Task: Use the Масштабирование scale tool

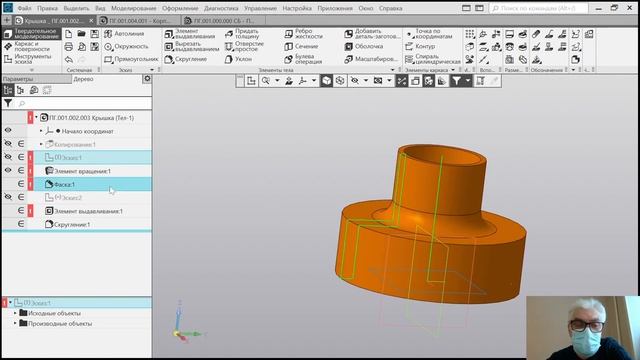Action: (x=371, y=59)
